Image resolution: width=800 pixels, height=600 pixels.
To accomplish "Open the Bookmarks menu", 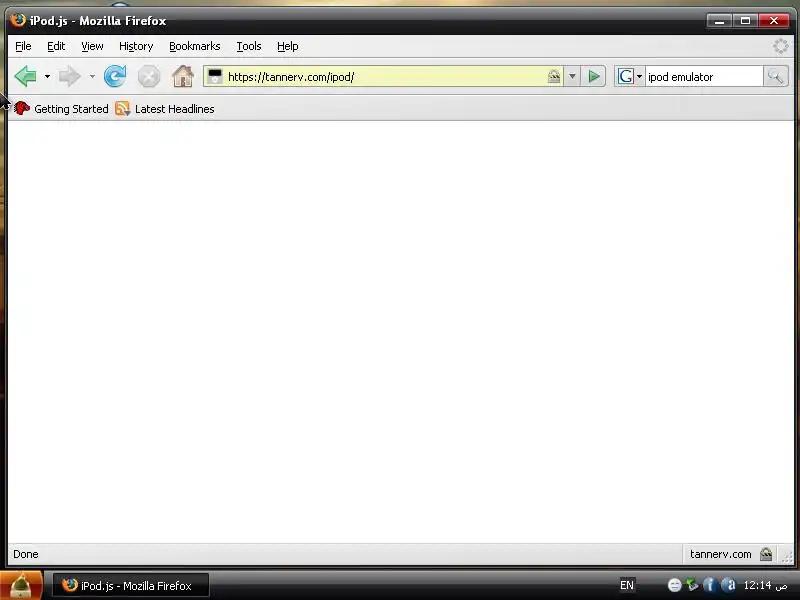I will click(194, 46).
